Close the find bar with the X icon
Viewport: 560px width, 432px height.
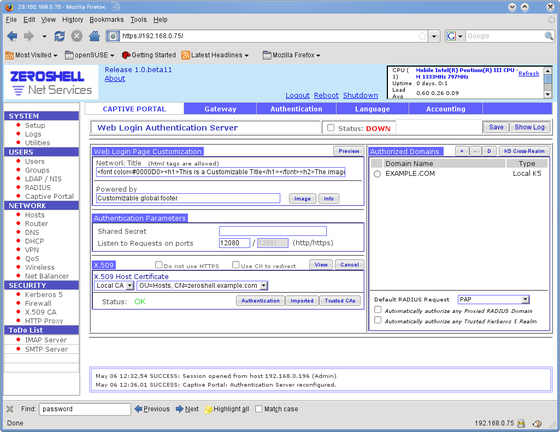(x=10, y=409)
